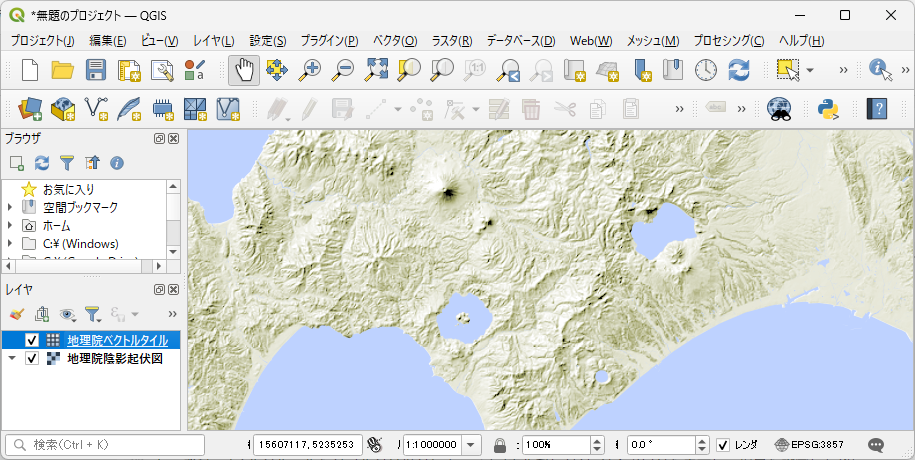Click the Zoom to Selection icon

point(409,70)
